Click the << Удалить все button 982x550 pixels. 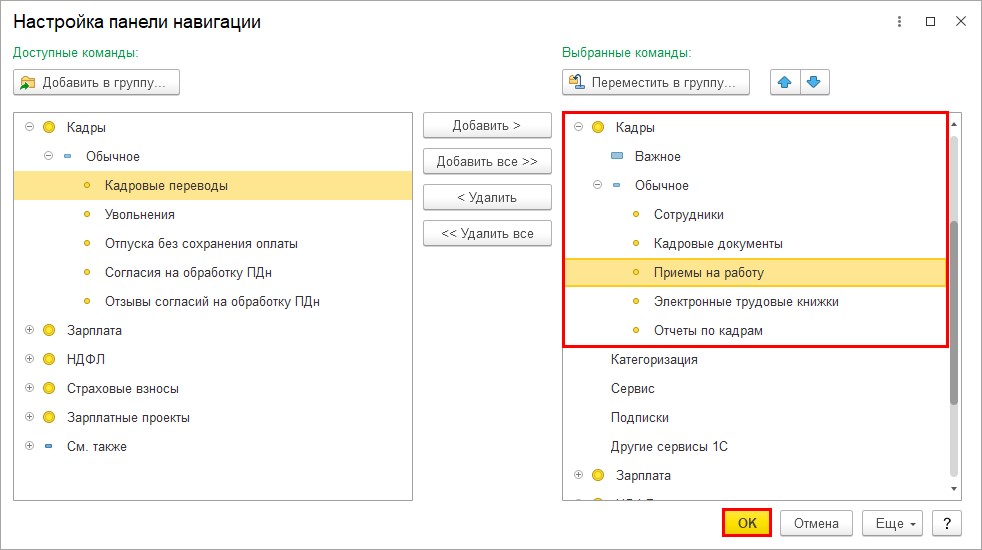(x=487, y=234)
